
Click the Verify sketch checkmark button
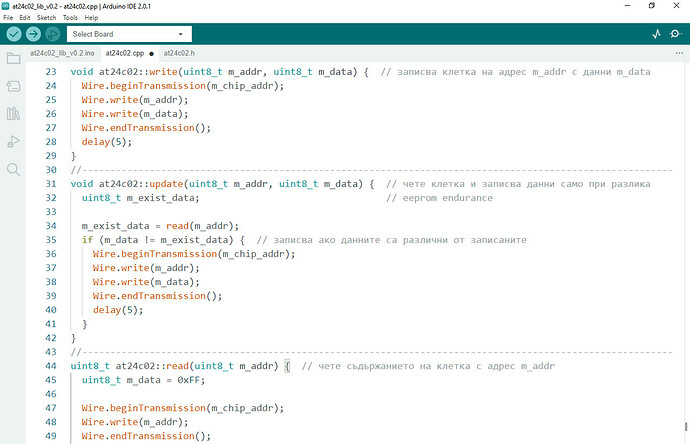15,34
